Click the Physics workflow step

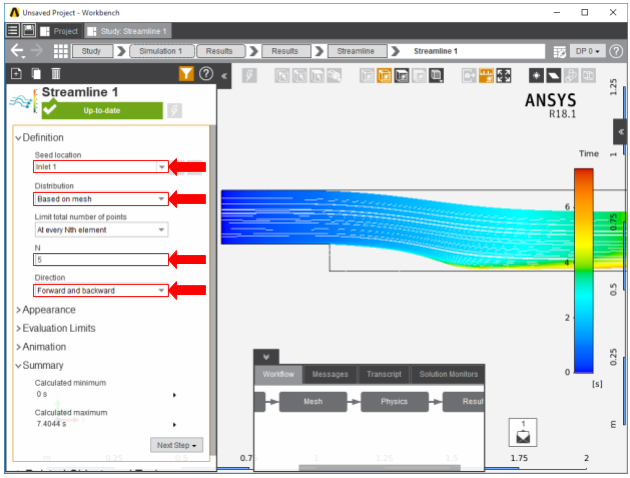tap(395, 402)
